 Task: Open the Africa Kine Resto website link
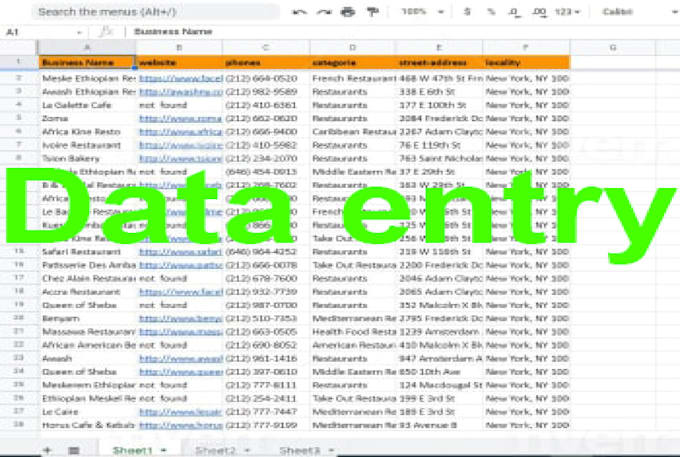coord(181,132)
